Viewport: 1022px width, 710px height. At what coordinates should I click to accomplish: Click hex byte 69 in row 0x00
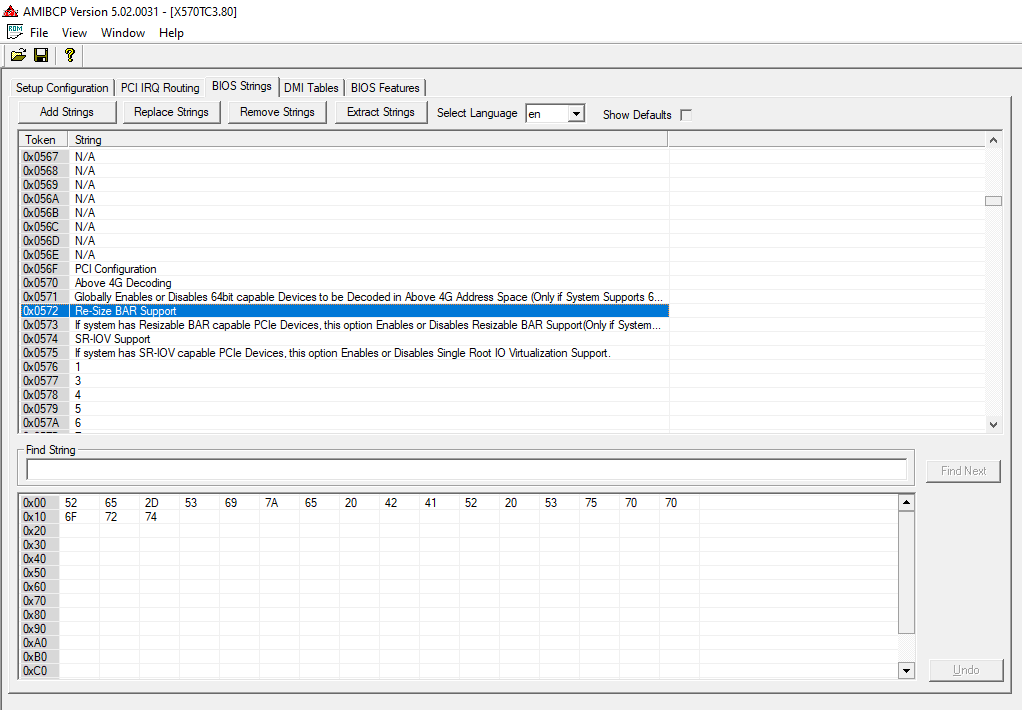pos(231,503)
